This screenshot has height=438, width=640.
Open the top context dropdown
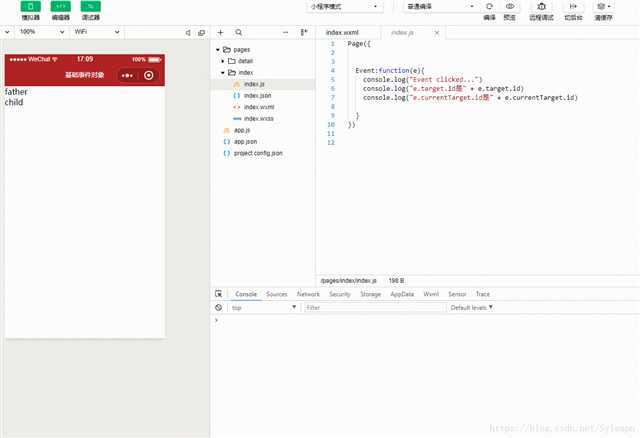tap(264, 308)
